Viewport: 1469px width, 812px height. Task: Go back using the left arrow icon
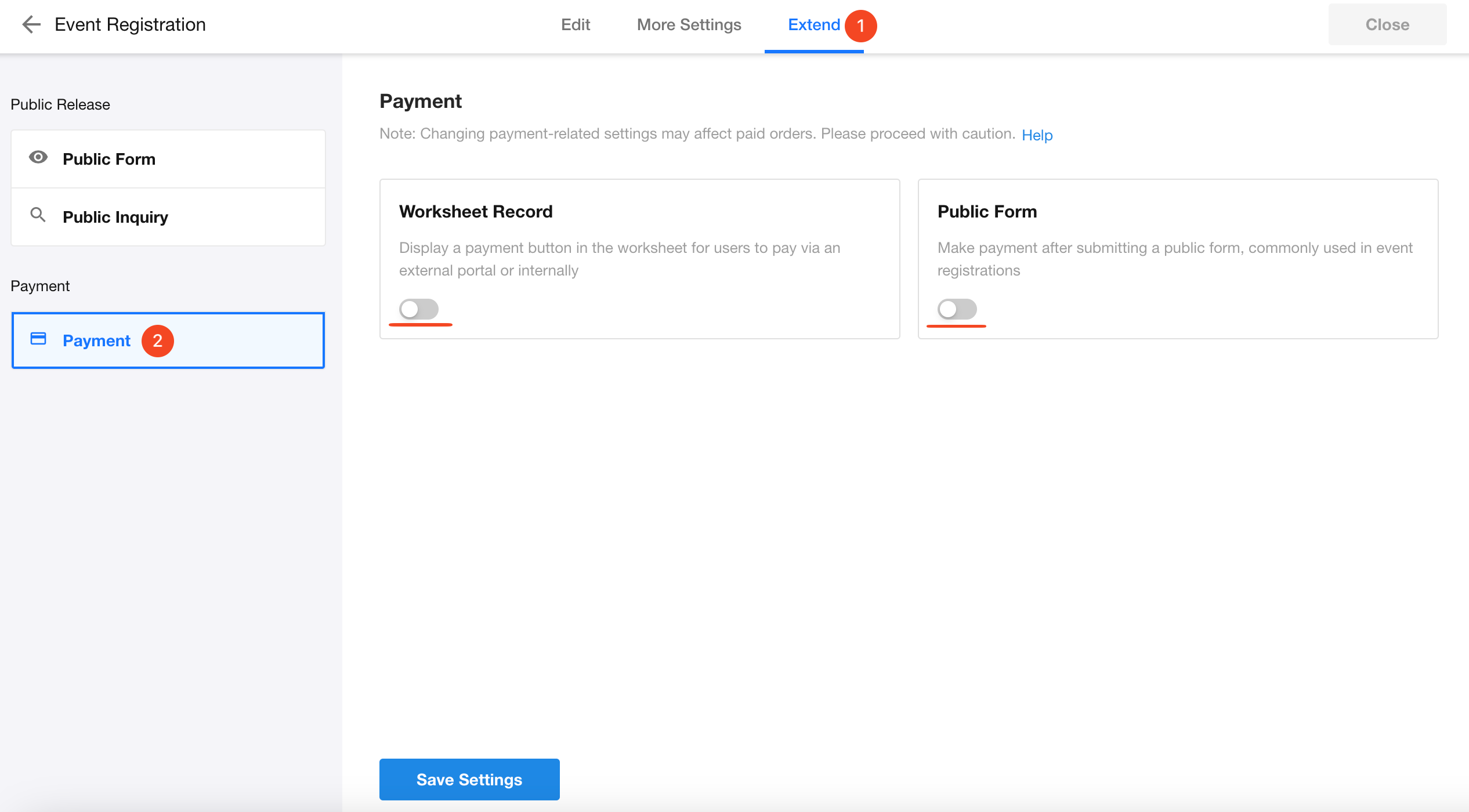31,24
